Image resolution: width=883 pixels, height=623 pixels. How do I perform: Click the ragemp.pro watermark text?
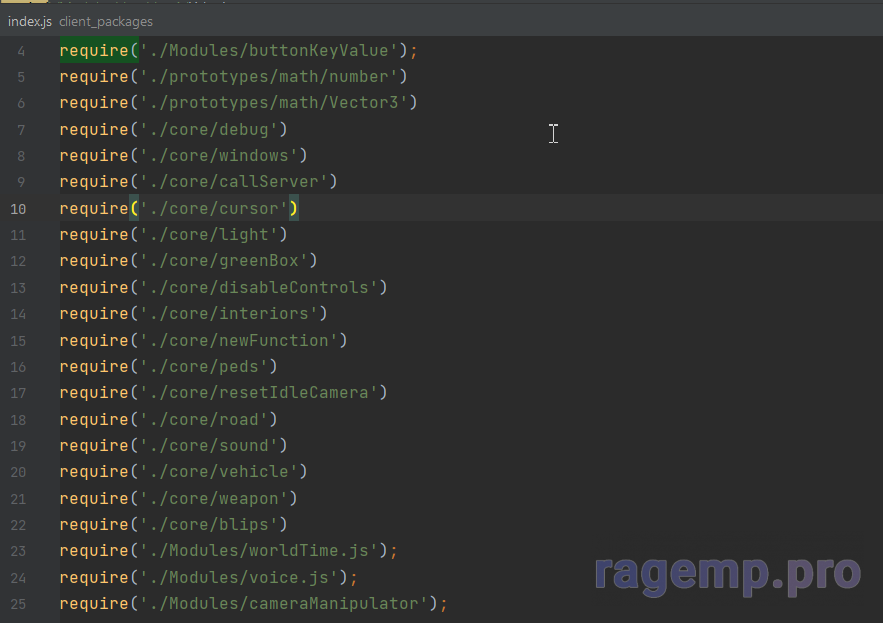[x=727, y=572]
